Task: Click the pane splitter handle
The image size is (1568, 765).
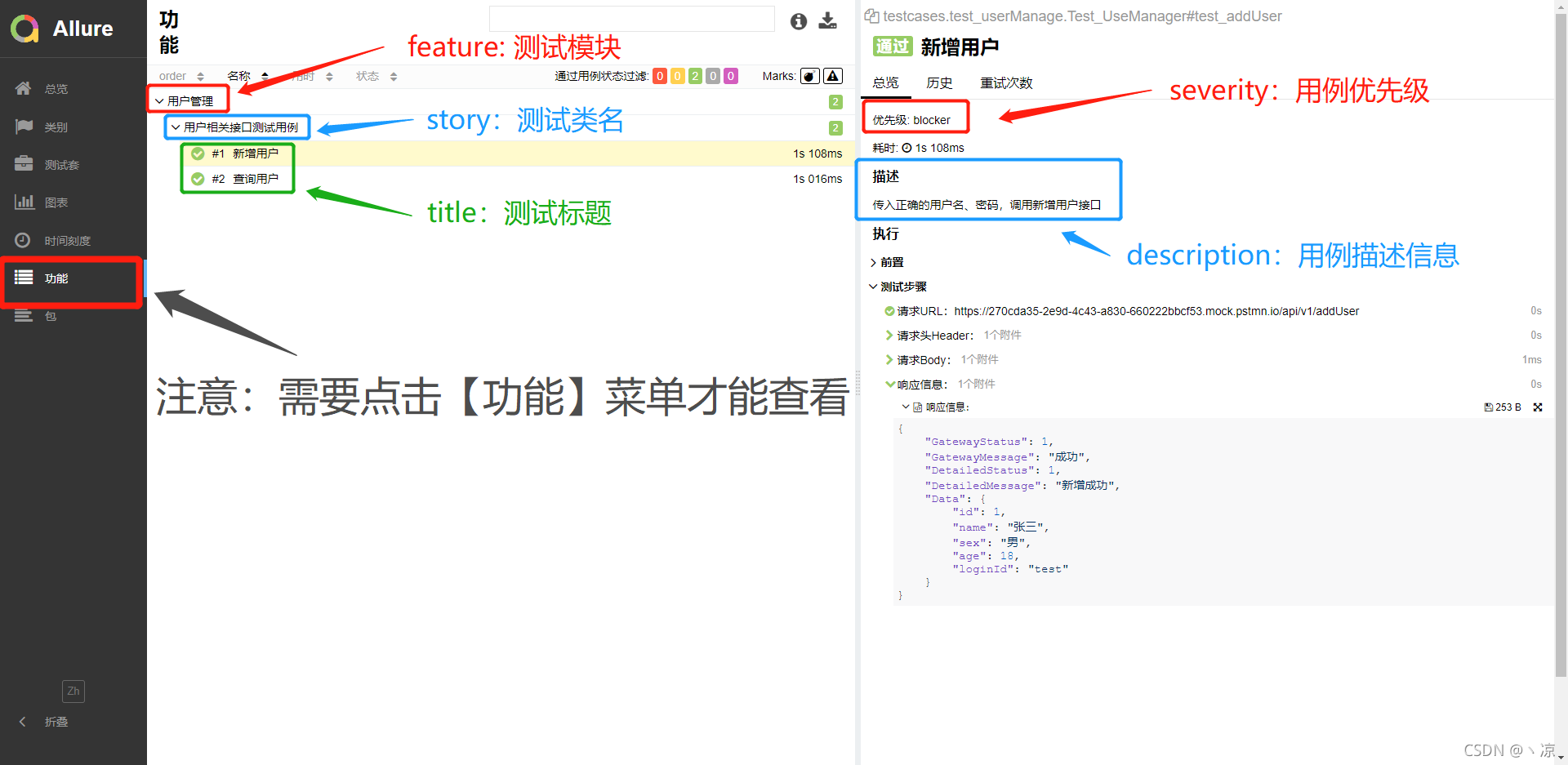Action: pyautogui.click(x=857, y=382)
